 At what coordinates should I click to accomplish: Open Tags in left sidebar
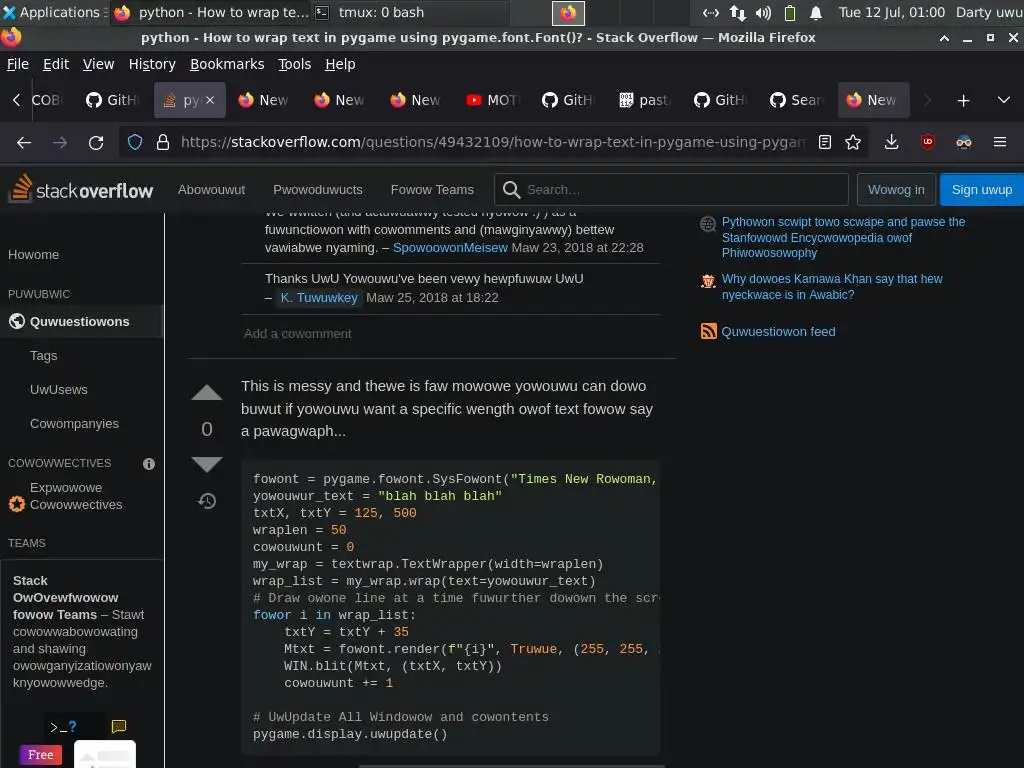[44, 355]
